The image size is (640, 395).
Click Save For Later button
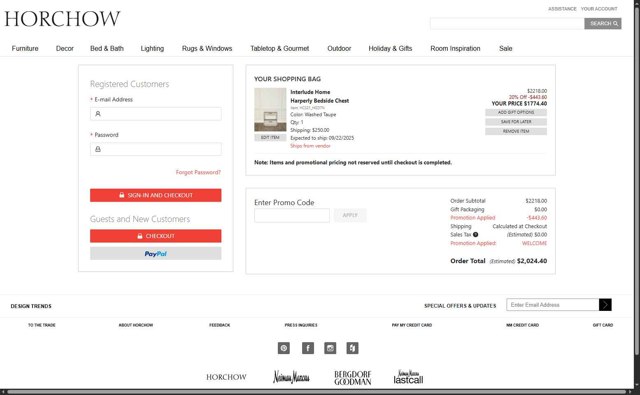tap(516, 122)
